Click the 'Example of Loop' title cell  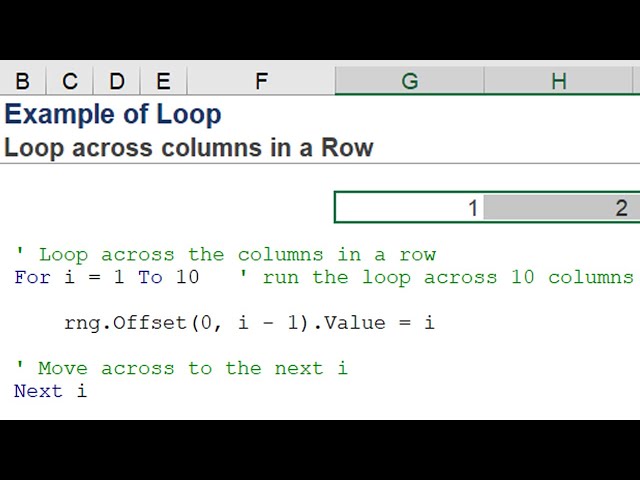pyautogui.click(x=113, y=114)
